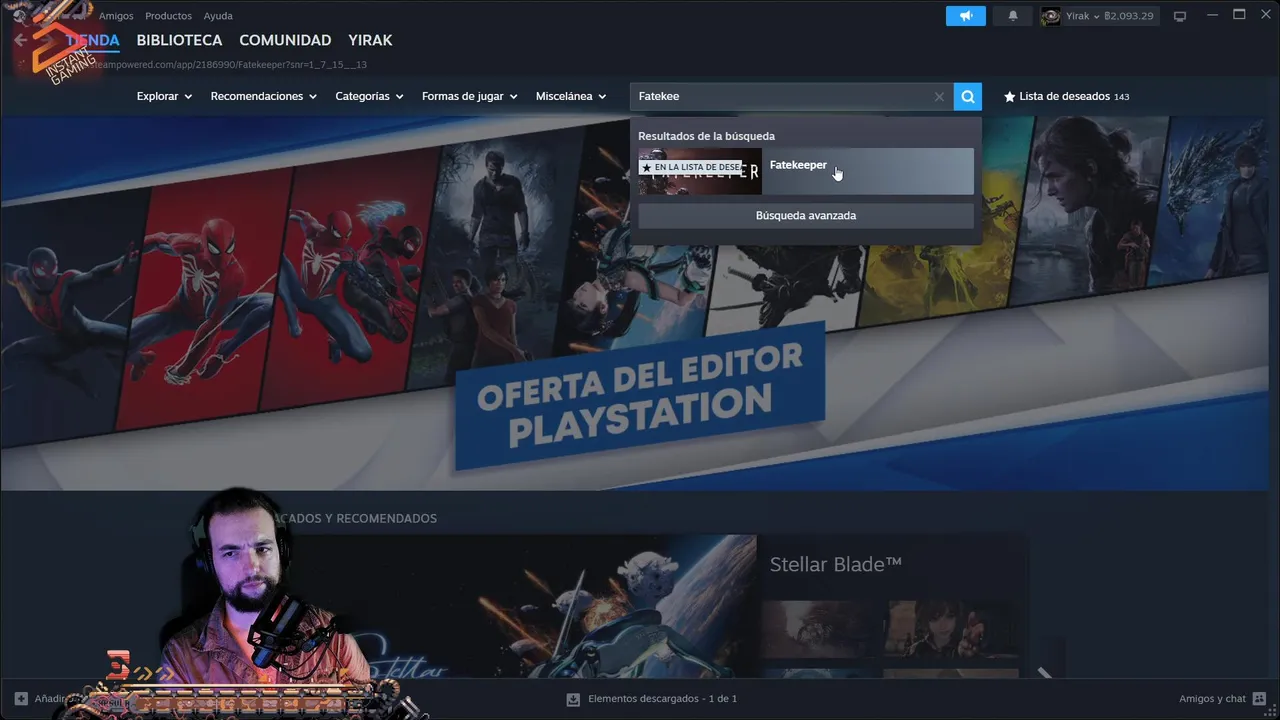Click the downloads icon in the bottom bar
Image resolution: width=1280 pixels, height=720 pixels.
coord(573,699)
